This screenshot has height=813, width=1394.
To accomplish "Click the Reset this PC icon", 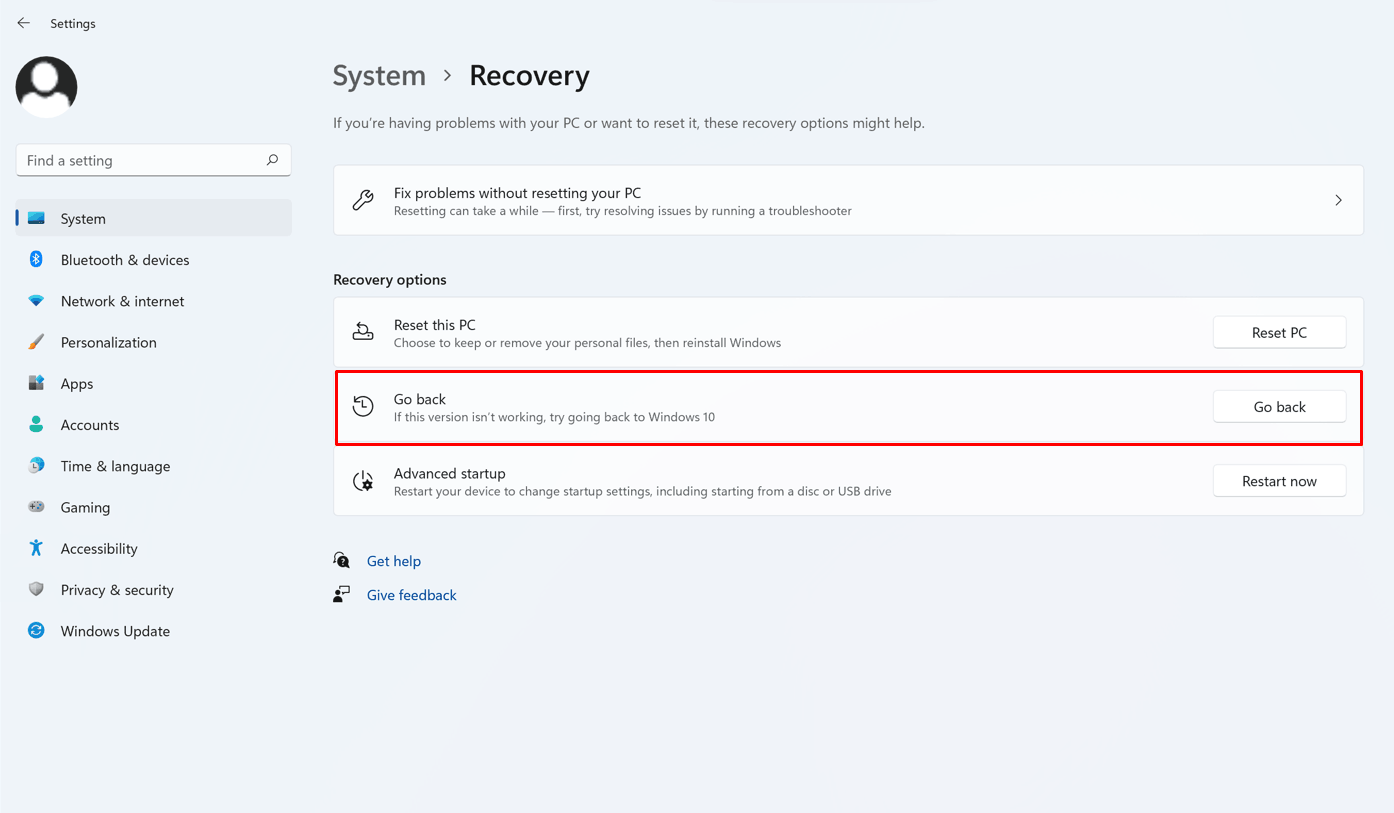I will coord(363,332).
